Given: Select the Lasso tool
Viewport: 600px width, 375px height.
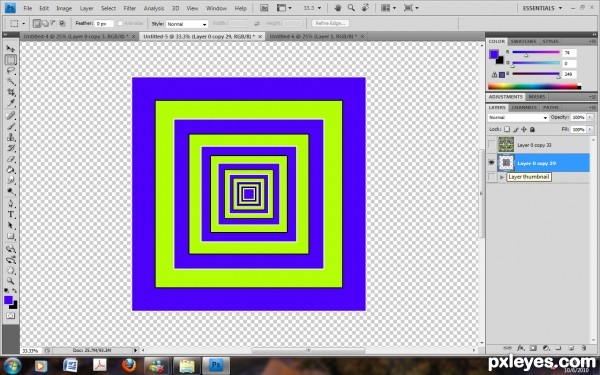Looking at the screenshot, I should 11,71.
